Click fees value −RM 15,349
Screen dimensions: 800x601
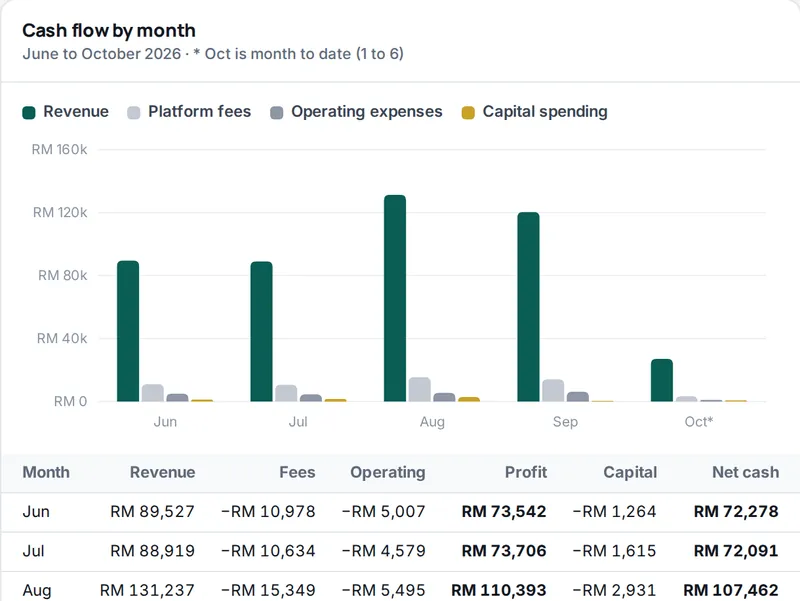(268, 590)
